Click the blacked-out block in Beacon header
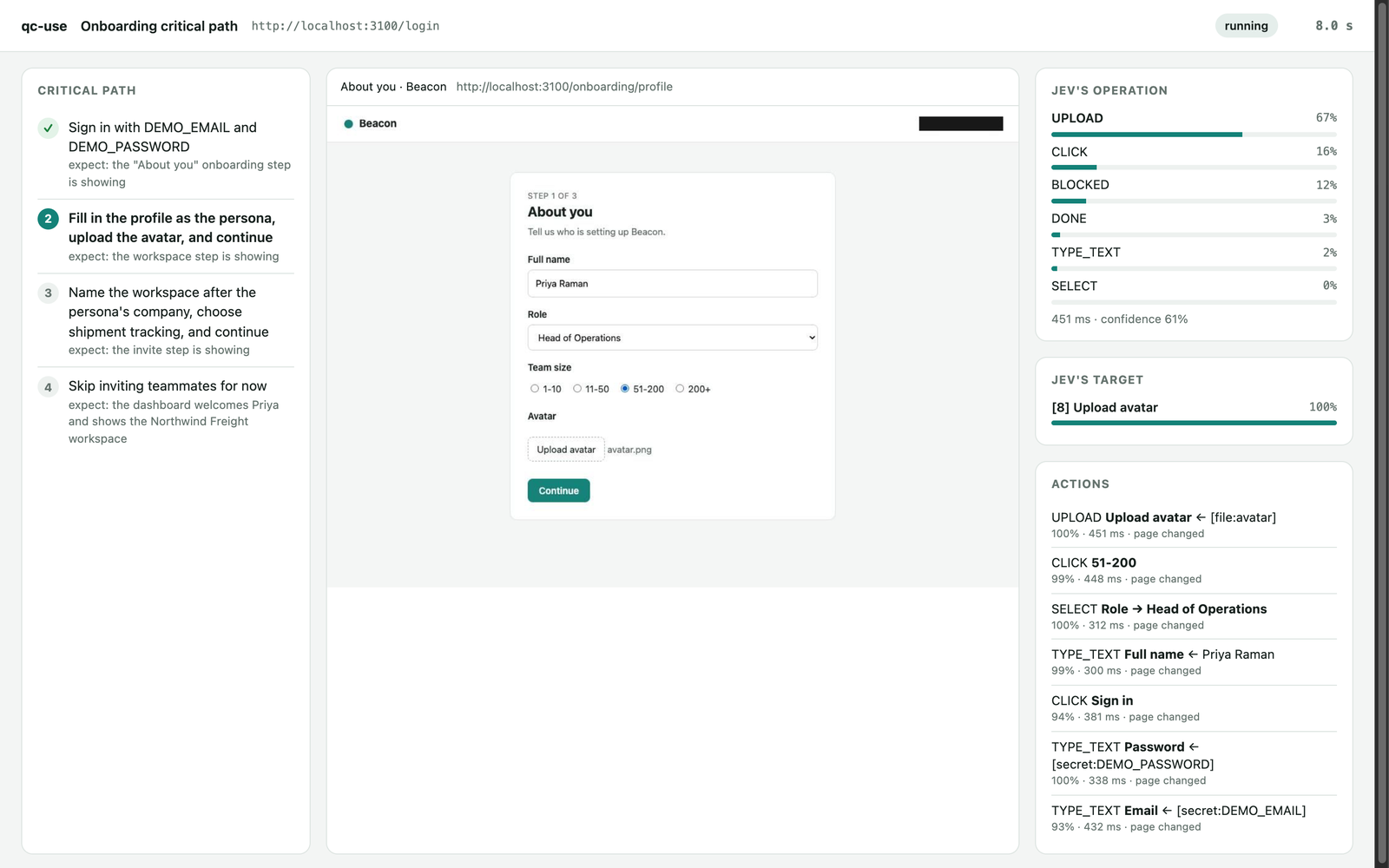 [961, 124]
